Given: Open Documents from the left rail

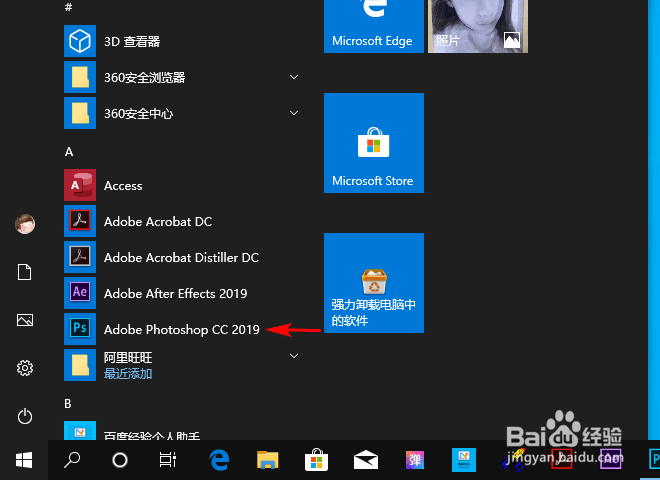Looking at the screenshot, I should (24, 272).
